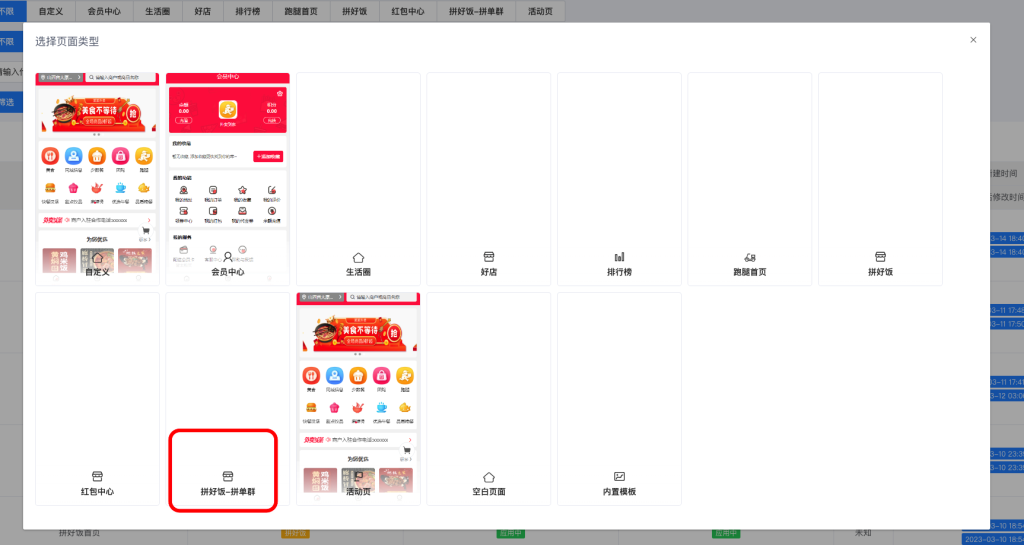
Task: Choose the 拼好饭 store icon
Action: pyautogui.click(x=880, y=257)
